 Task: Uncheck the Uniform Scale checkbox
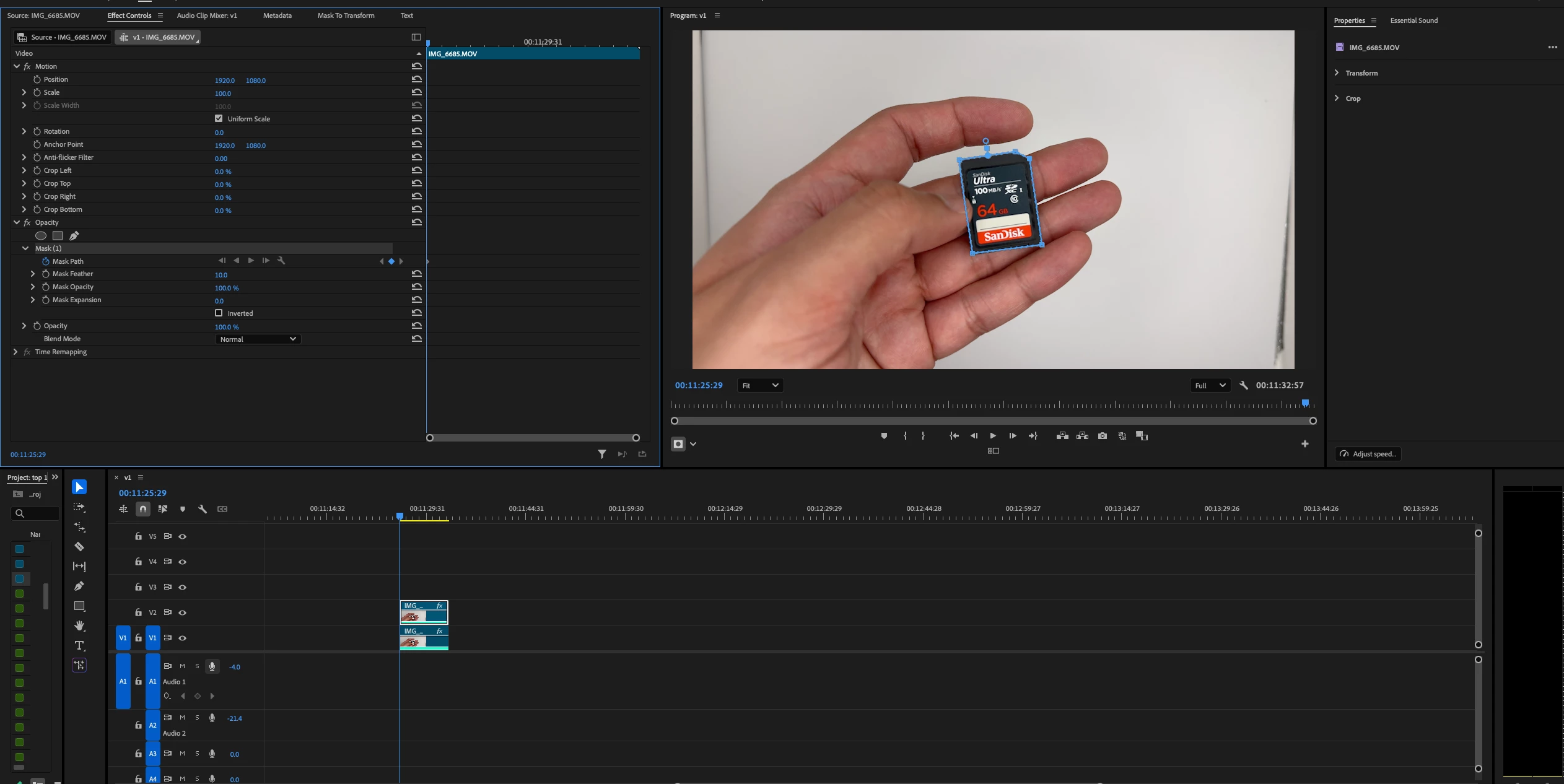[219, 118]
